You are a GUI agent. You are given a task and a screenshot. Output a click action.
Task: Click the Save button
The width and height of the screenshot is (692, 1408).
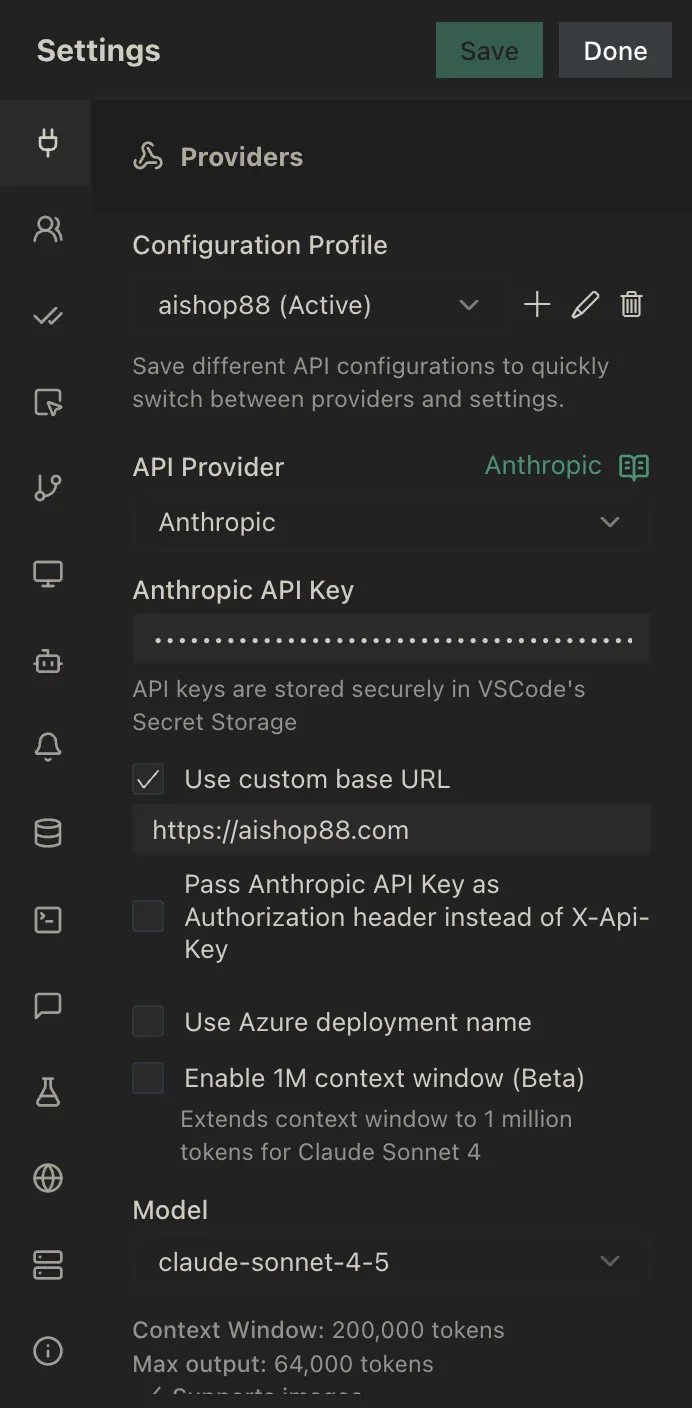pos(489,50)
